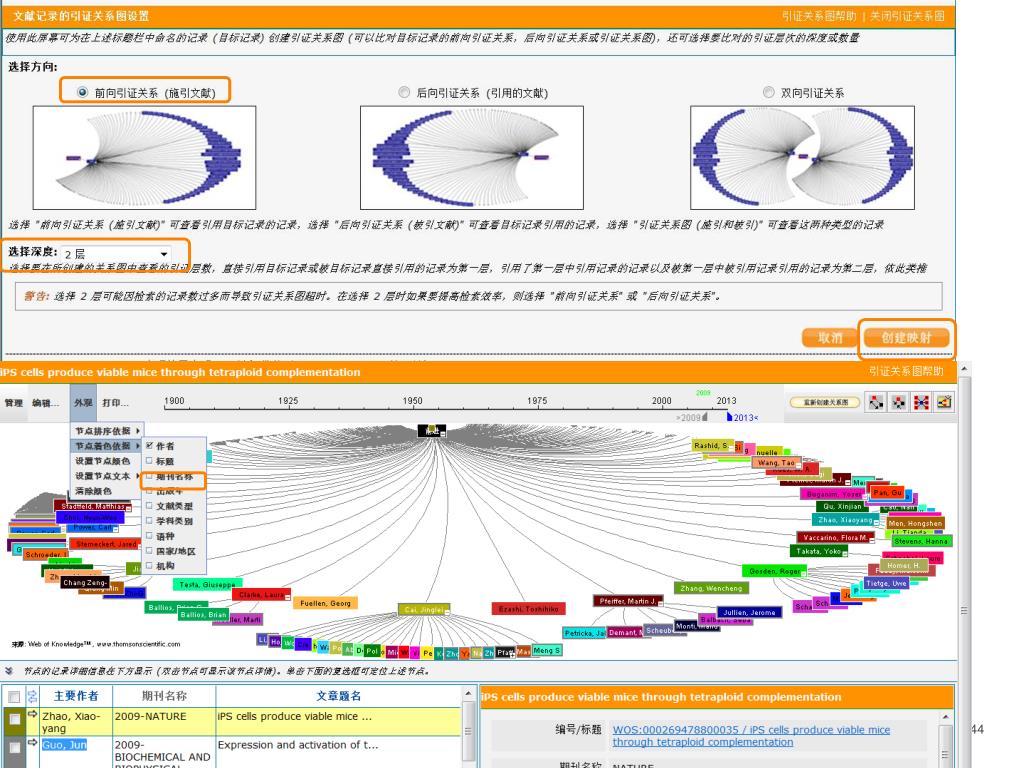Open 引证关系图帮助 link in top header
This screenshot has width=1024, height=768.
click(x=818, y=16)
